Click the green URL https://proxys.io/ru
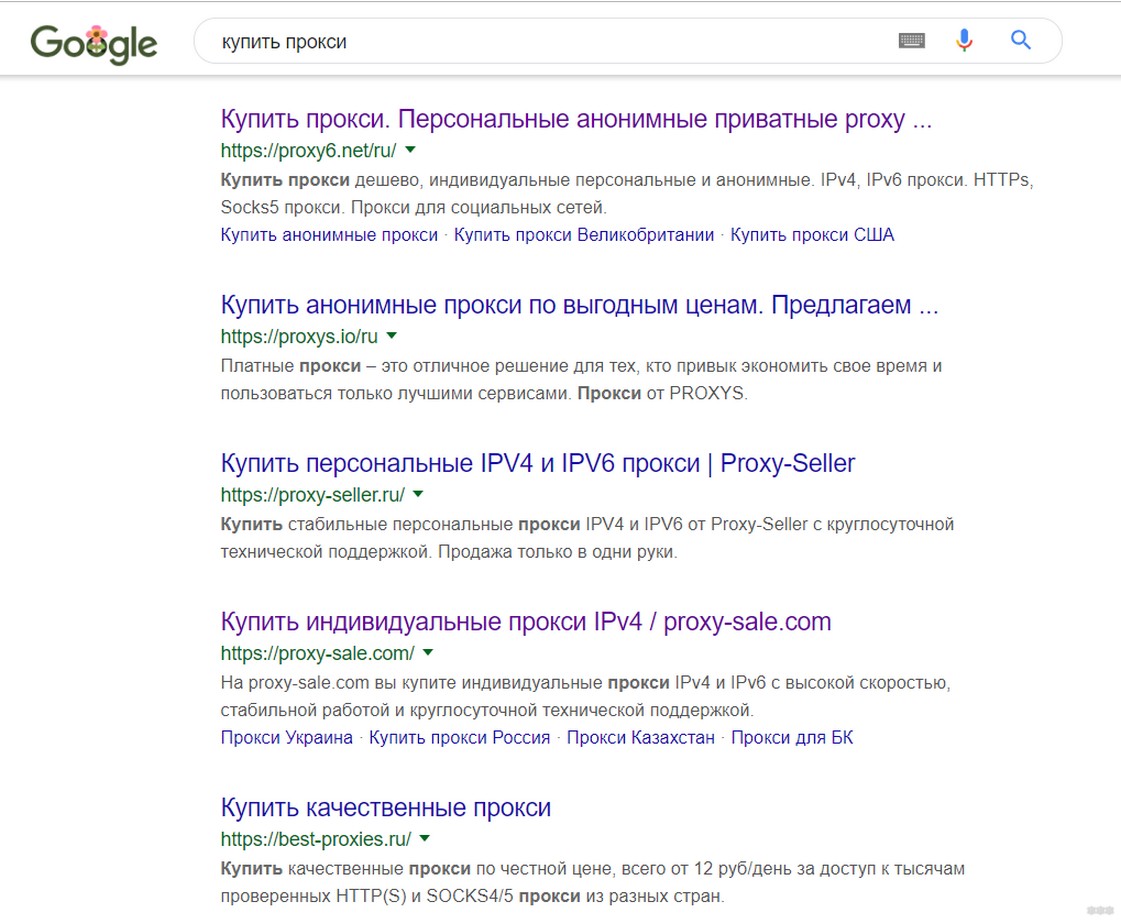Screen dimensions: 1121x924 point(299,336)
